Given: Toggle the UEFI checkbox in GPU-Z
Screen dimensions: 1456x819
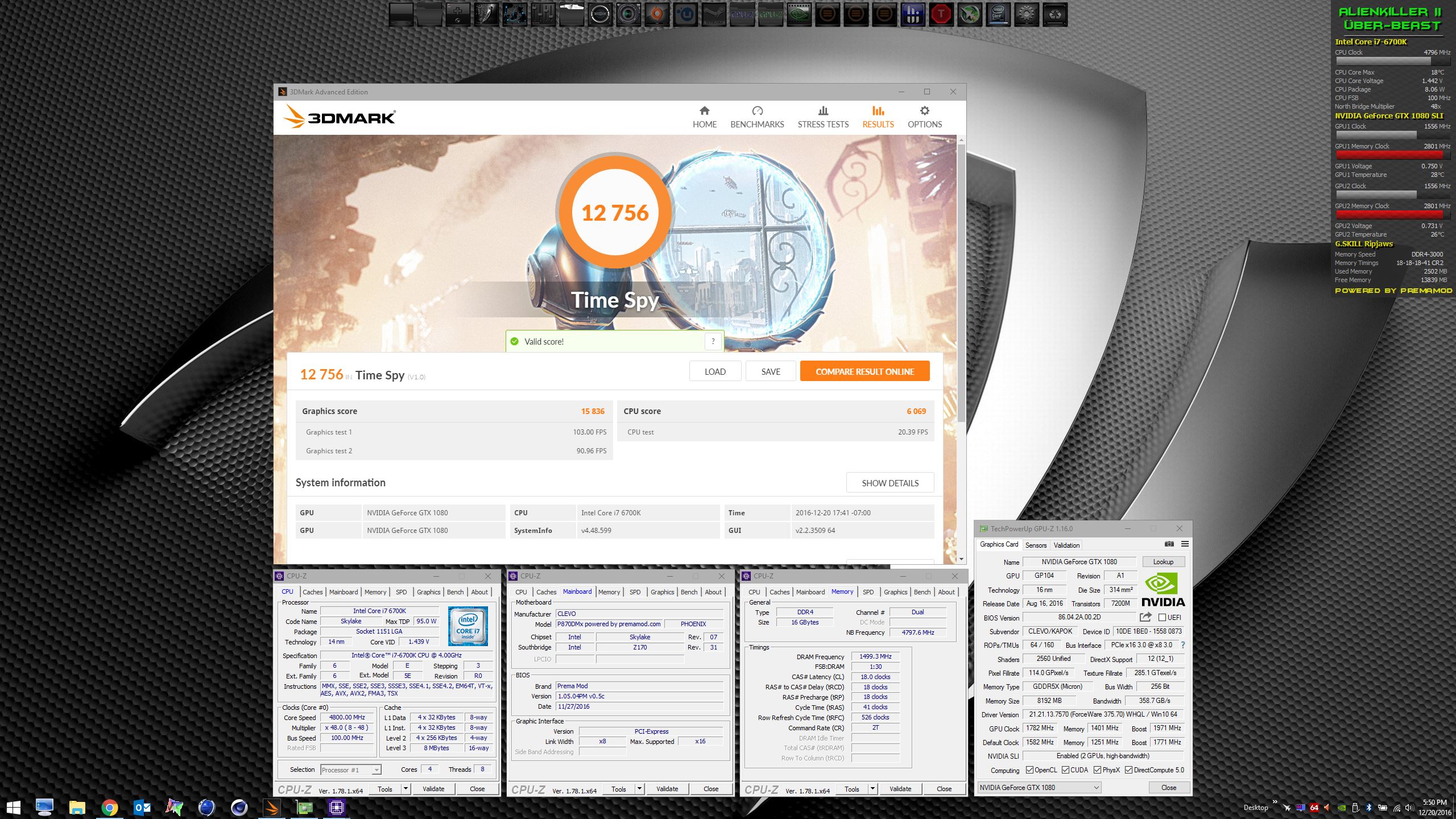Looking at the screenshot, I should point(1162,617).
